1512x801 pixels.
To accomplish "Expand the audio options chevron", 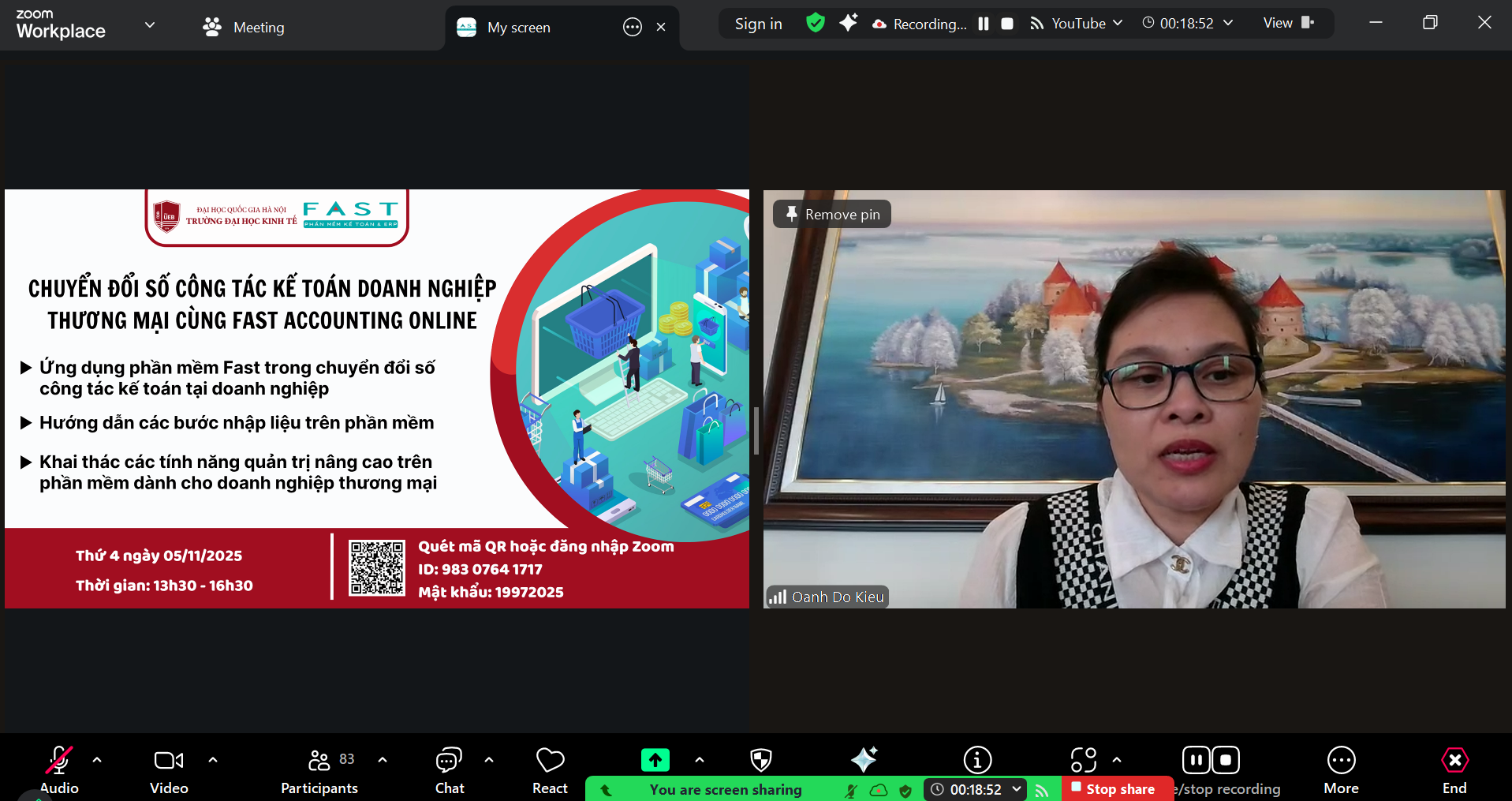I will (97, 760).
